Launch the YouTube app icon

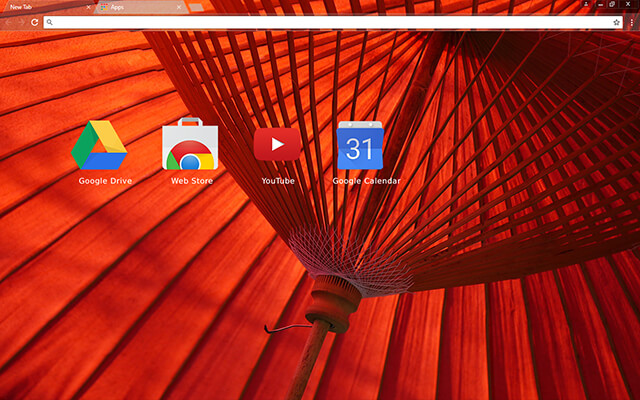click(x=277, y=144)
